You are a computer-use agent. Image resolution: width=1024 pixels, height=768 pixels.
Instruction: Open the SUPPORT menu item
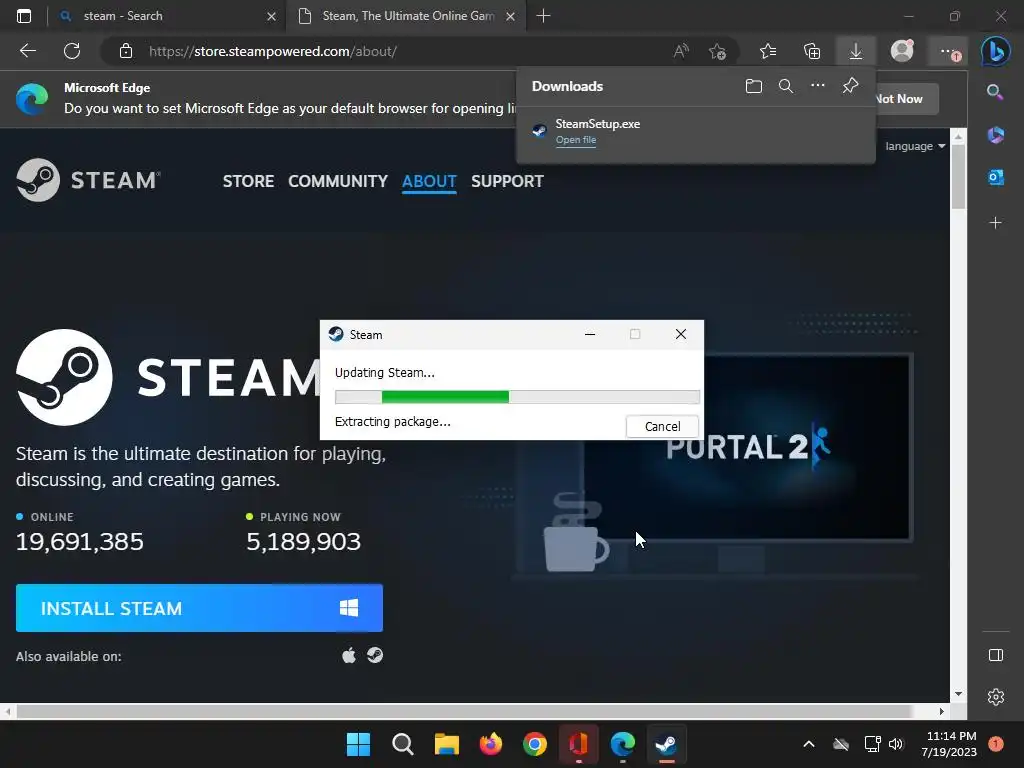[x=507, y=181]
